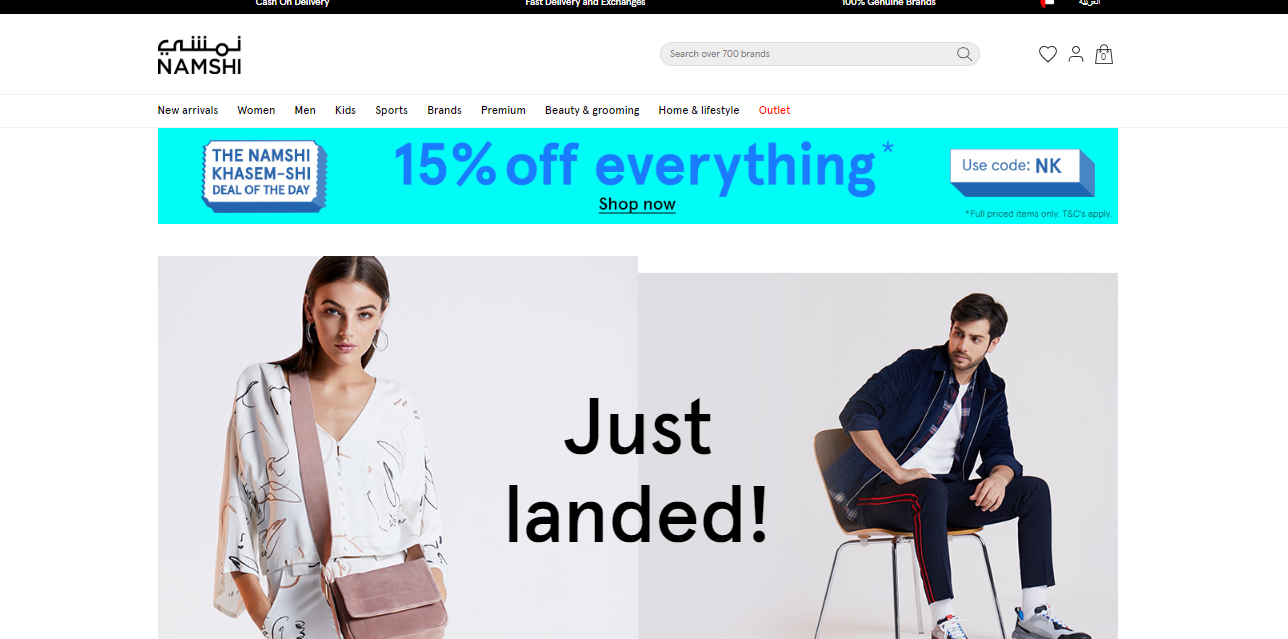Open the Kids category
The width and height of the screenshot is (1288, 639).
point(345,110)
